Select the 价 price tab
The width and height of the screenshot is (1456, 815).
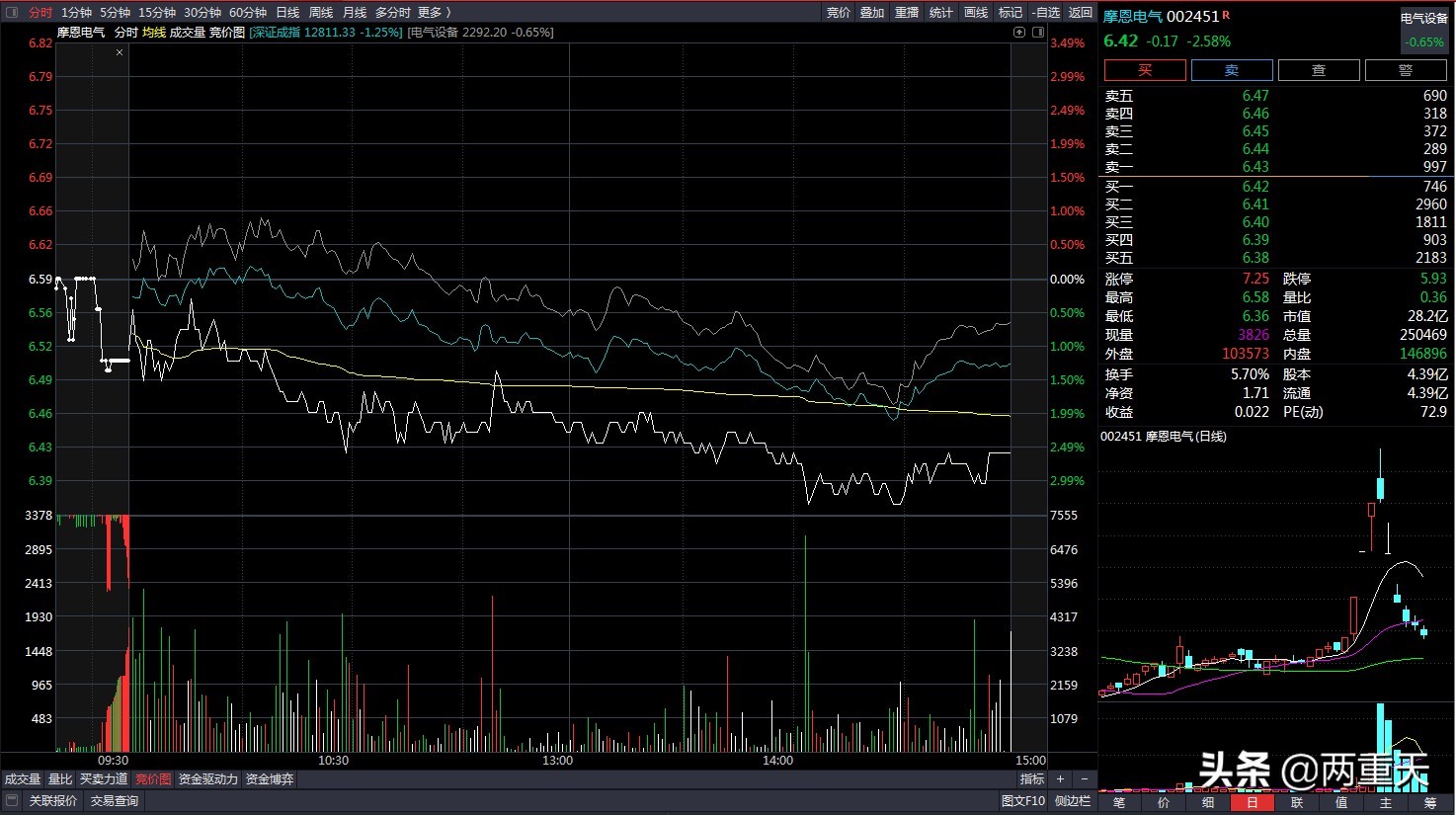(1164, 802)
